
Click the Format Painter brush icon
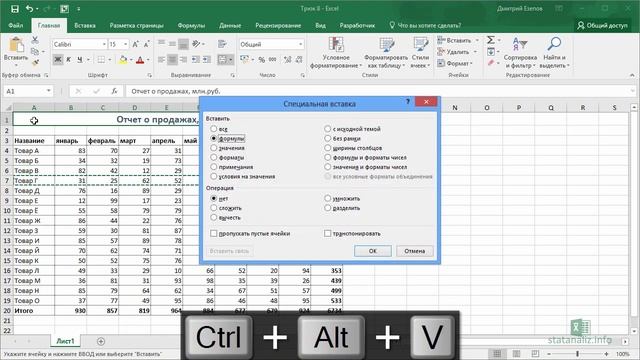(35, 62)
